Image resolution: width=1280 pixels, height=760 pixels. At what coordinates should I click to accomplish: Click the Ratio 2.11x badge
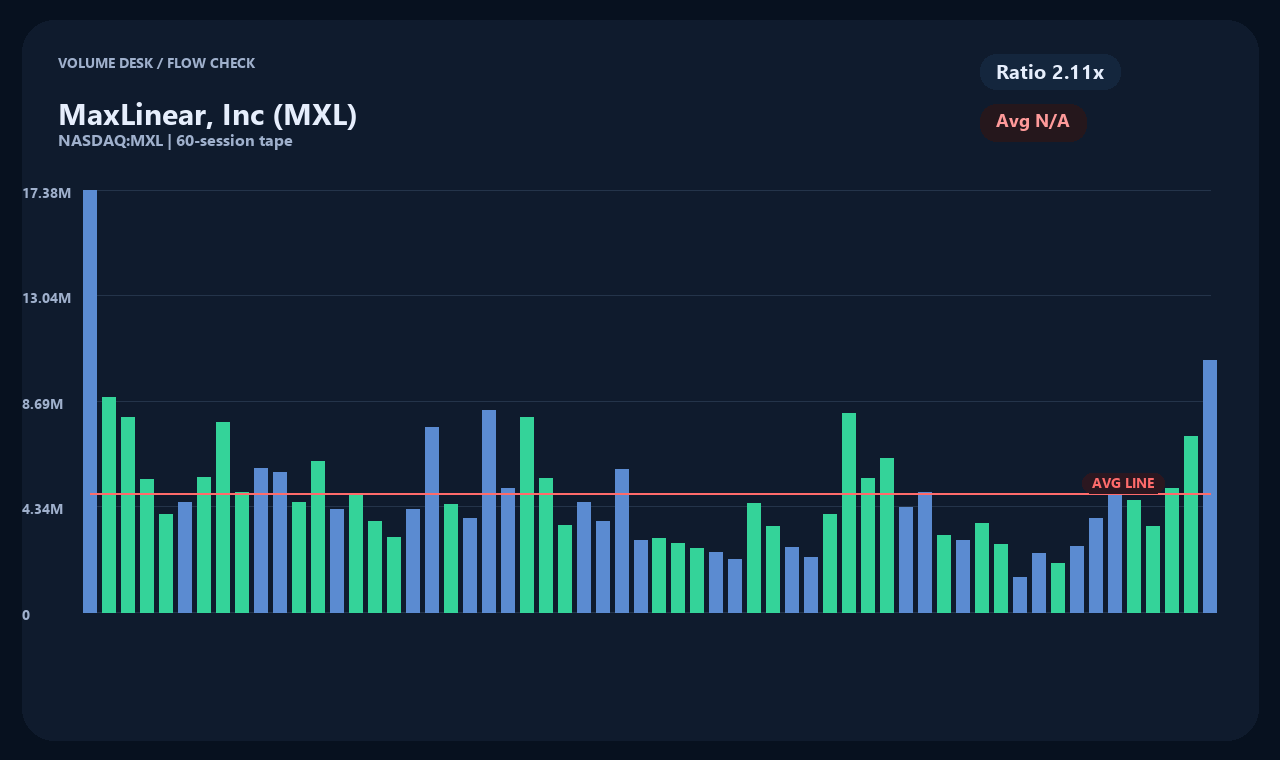(1050, 72)
